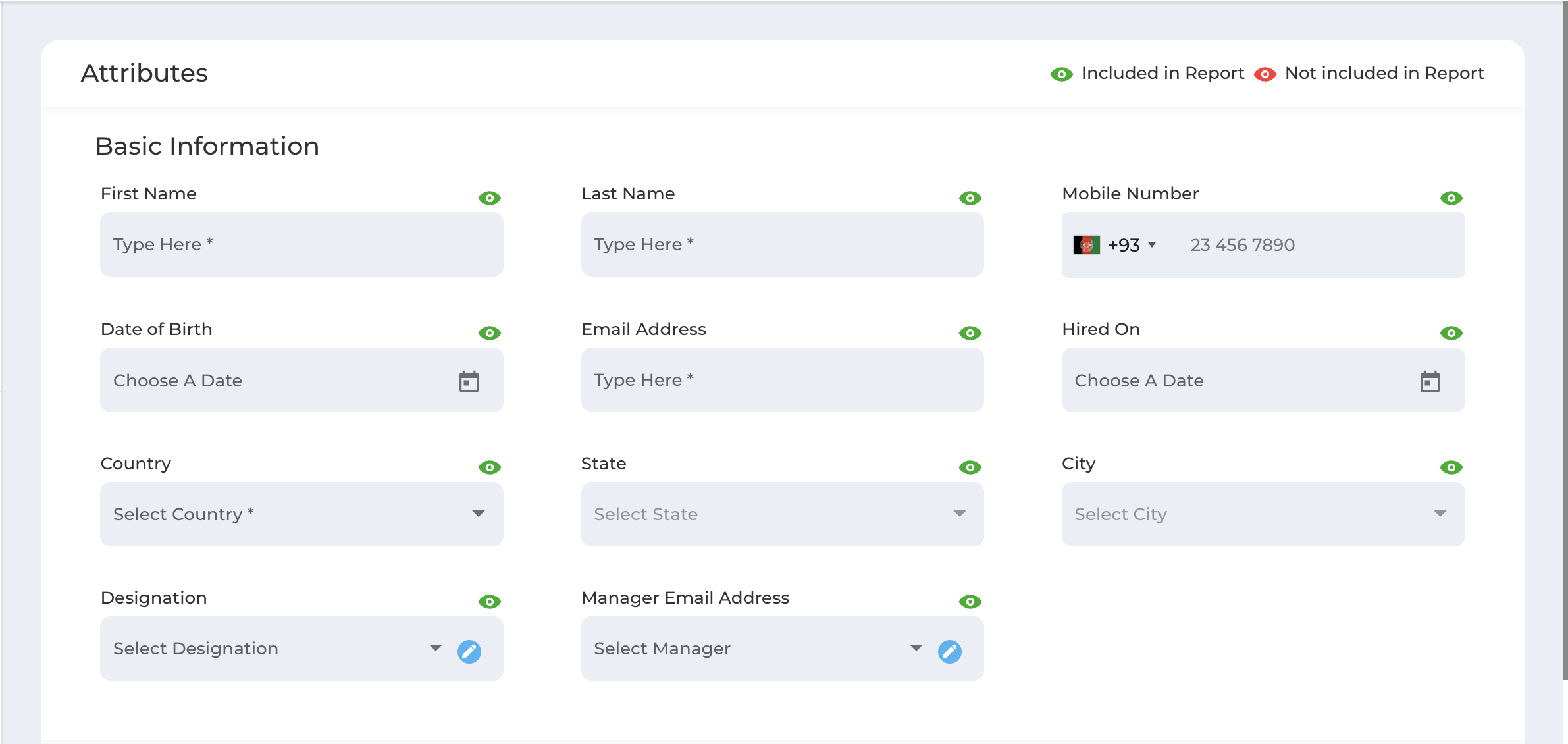Screen dimensions: 1568x744
Task: Click the page vertical scrollbar
Action: click(x=1565, y=341)
